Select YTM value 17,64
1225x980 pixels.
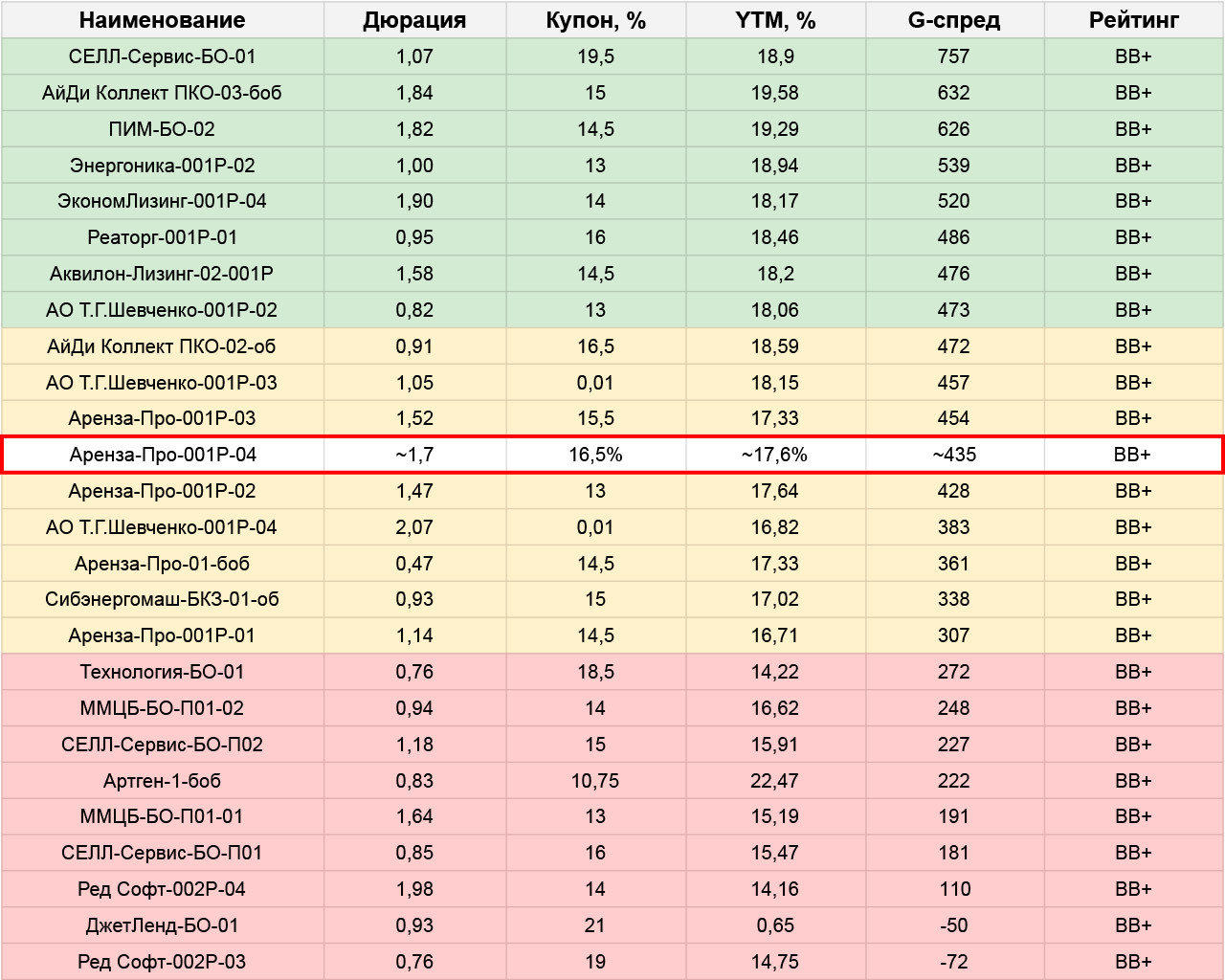(x=775, y=491)
